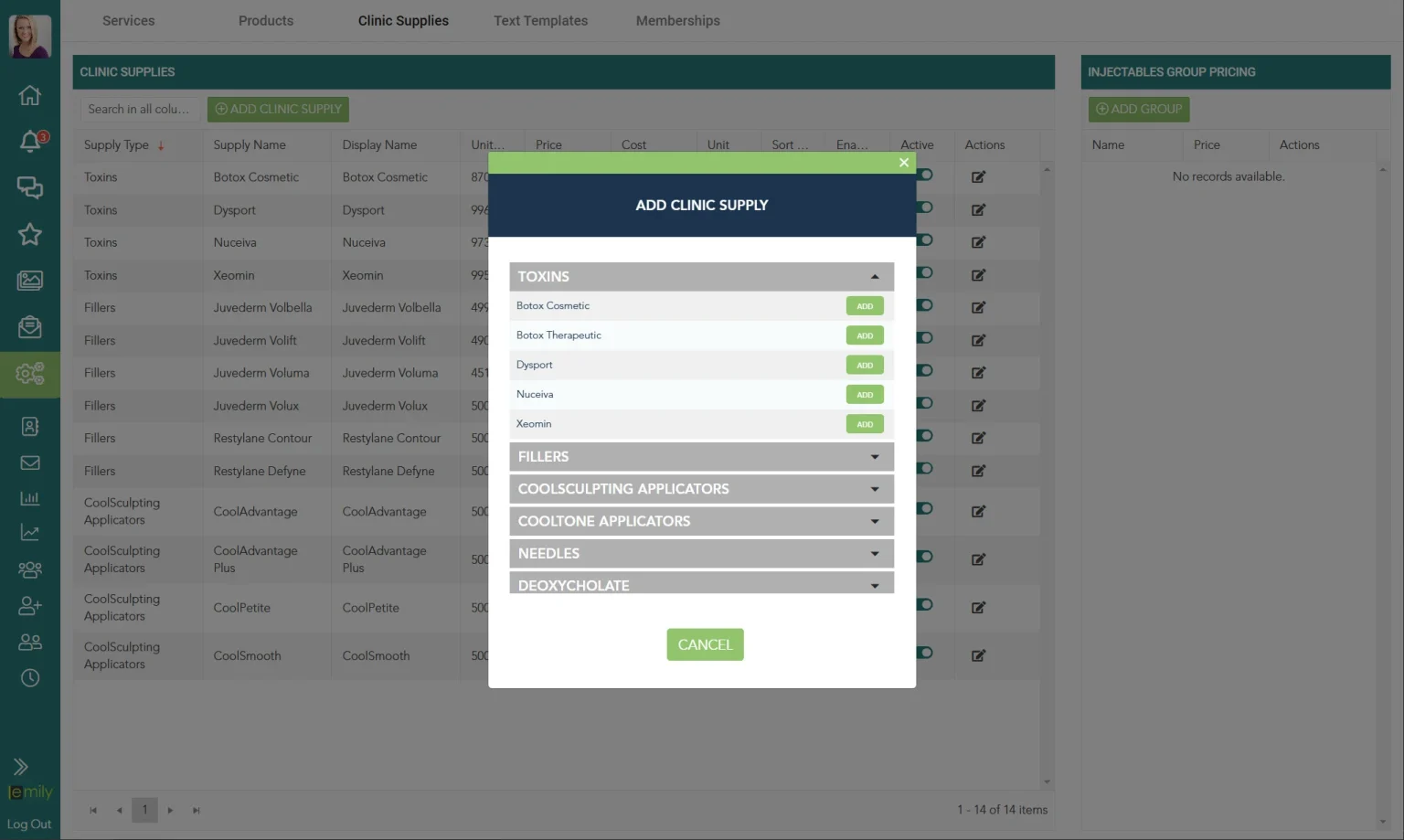Click Add button next to Botox Therapeutic
The image size is (1404, 840).
pyautogui.click(x=864, y=335)
